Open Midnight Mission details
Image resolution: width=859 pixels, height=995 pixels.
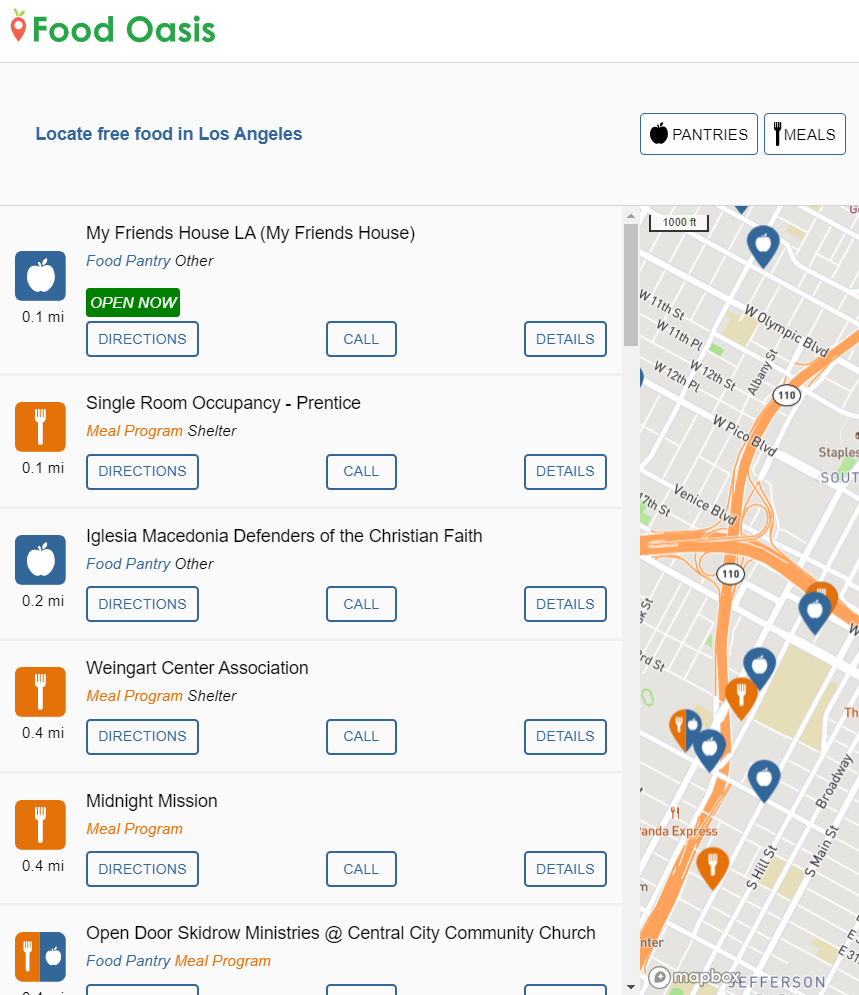565,869
